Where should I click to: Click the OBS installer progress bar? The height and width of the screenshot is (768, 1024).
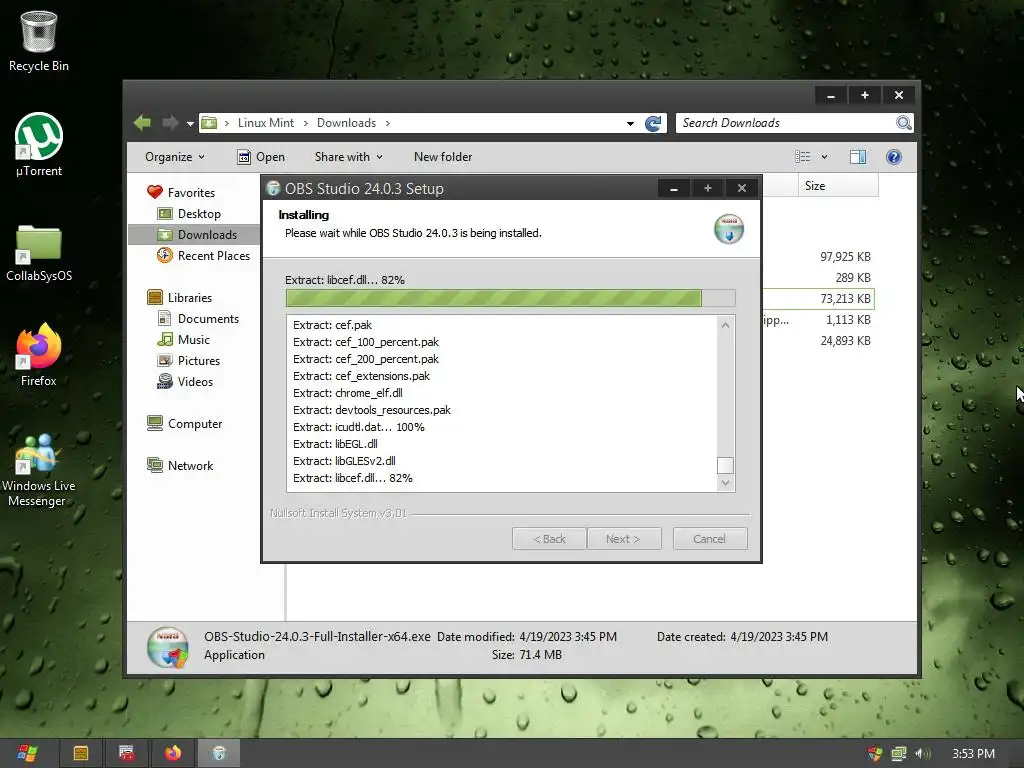tap(511, 298)
